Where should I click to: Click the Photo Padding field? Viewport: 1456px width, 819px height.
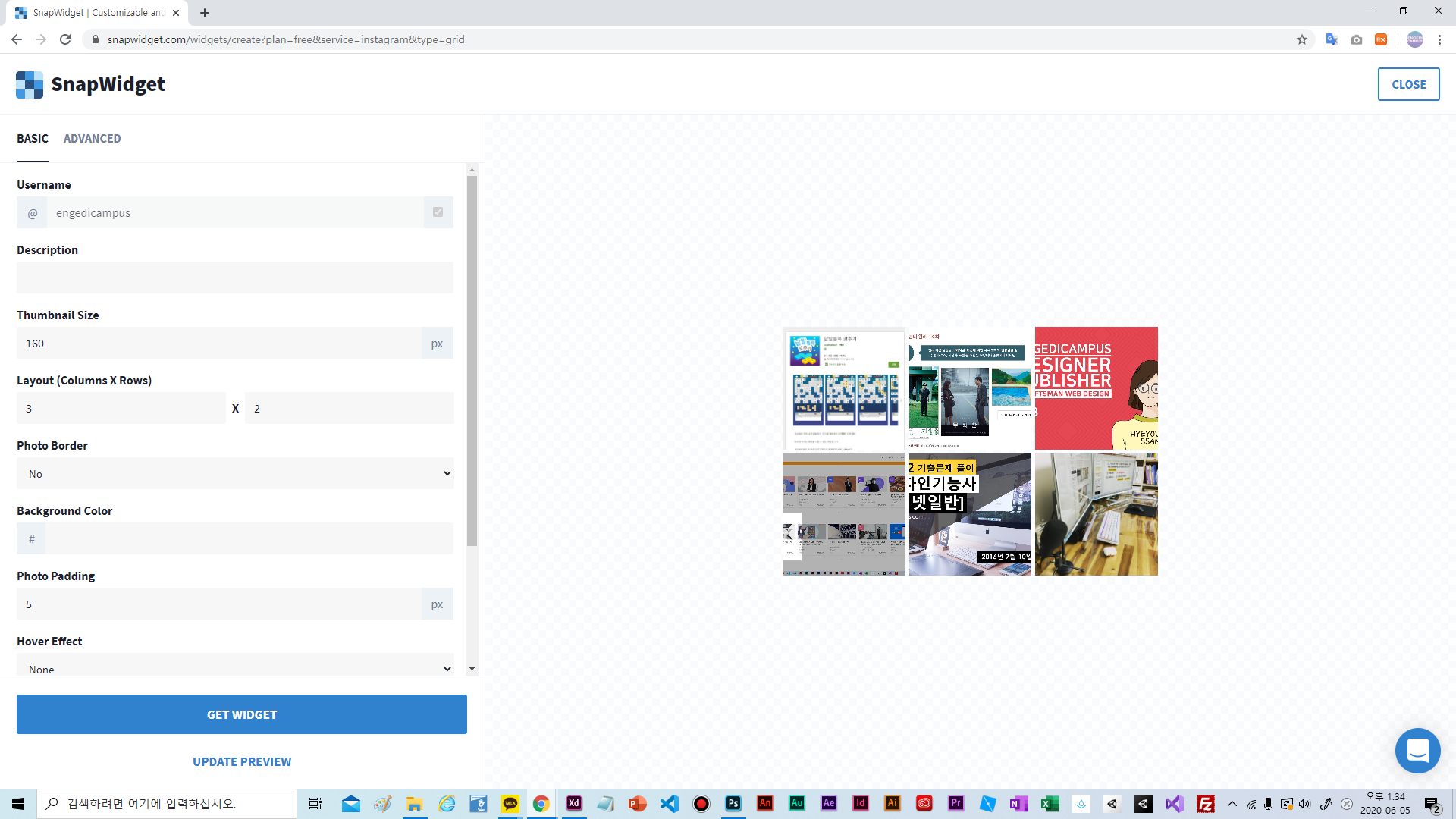tap(218, 604)
